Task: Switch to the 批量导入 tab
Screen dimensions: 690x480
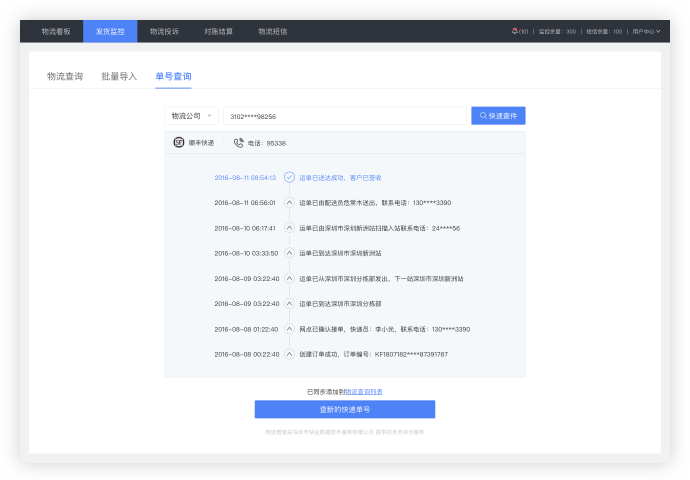Action: pyautogui.click(x=119, y=76)
